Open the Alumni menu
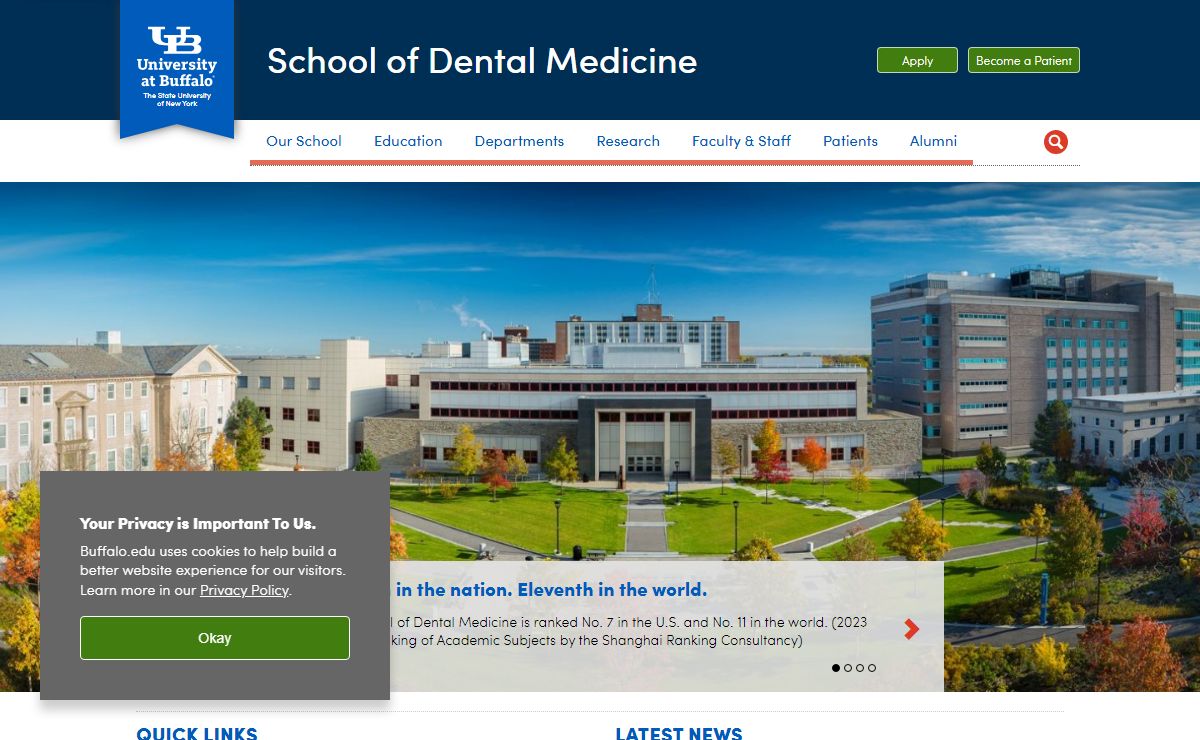Screen dimensions: 1200x740 933,141
